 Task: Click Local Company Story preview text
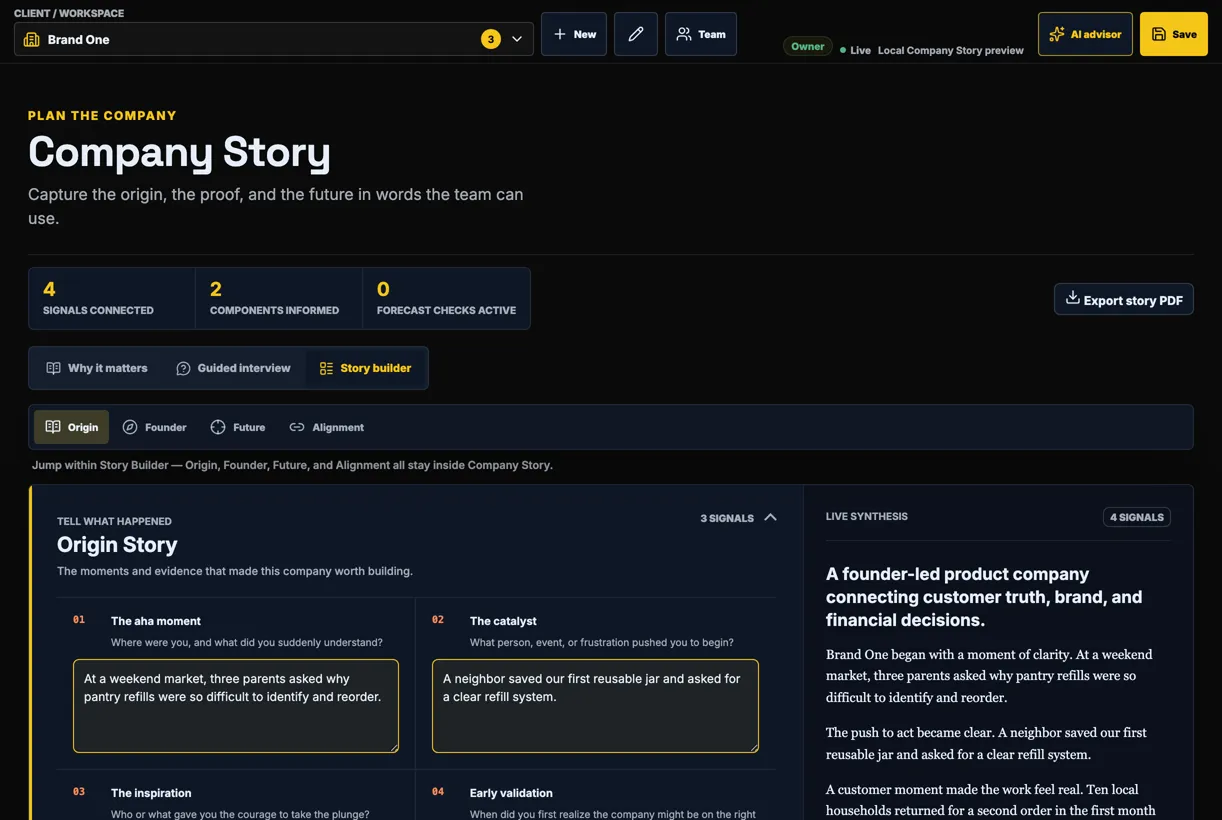click(x=951, y=50)
